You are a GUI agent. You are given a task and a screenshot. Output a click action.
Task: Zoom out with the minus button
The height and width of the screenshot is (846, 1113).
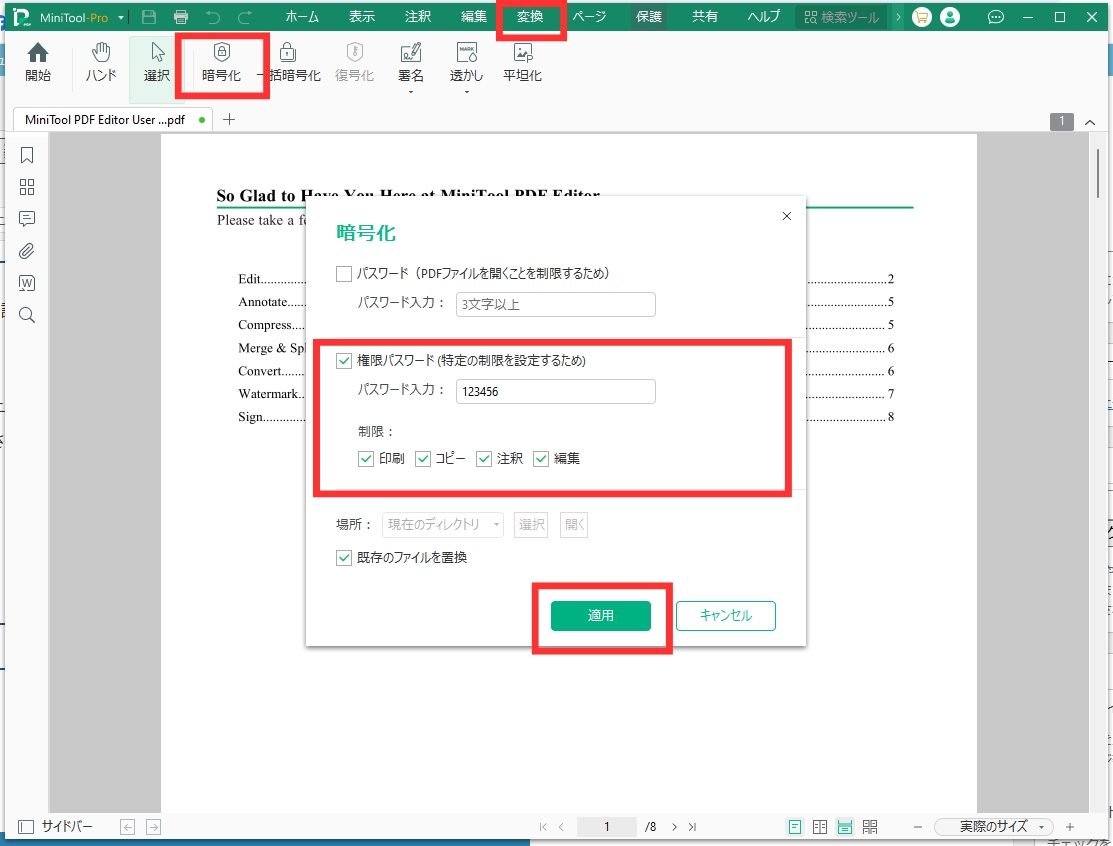918,827
